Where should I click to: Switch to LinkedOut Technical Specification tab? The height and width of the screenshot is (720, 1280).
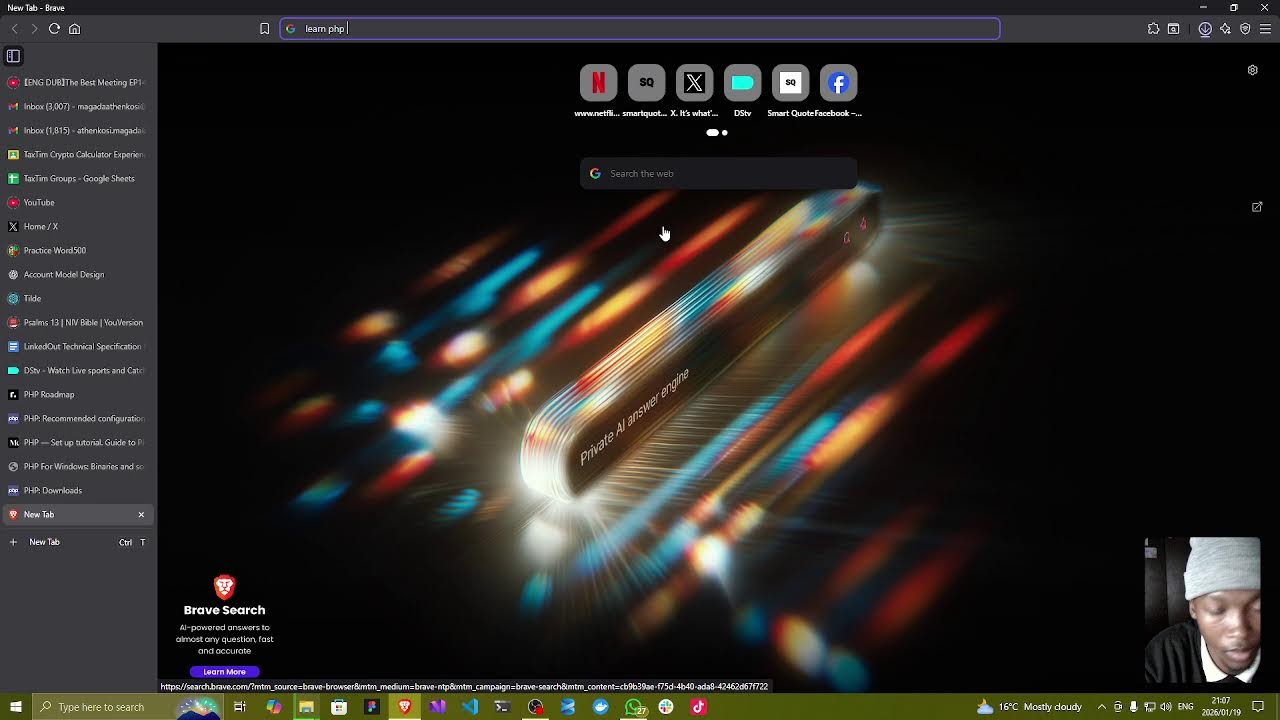pos(77,346)
